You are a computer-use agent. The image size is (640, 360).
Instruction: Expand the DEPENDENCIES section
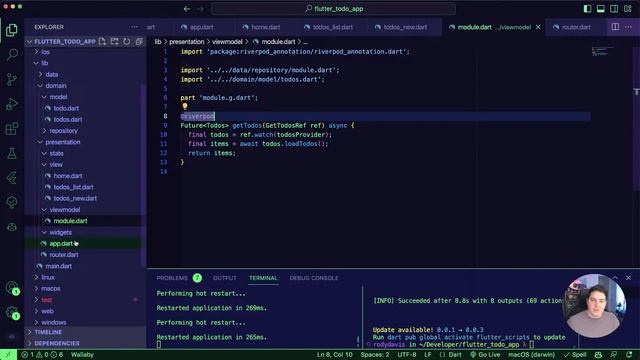coord(57,343)
